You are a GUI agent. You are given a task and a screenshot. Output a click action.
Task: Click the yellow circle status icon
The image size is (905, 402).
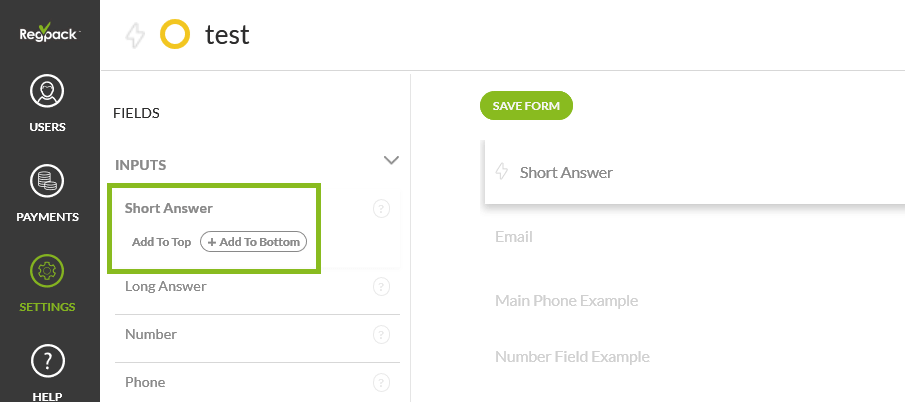pyautogui.click(x=175, y=35)
